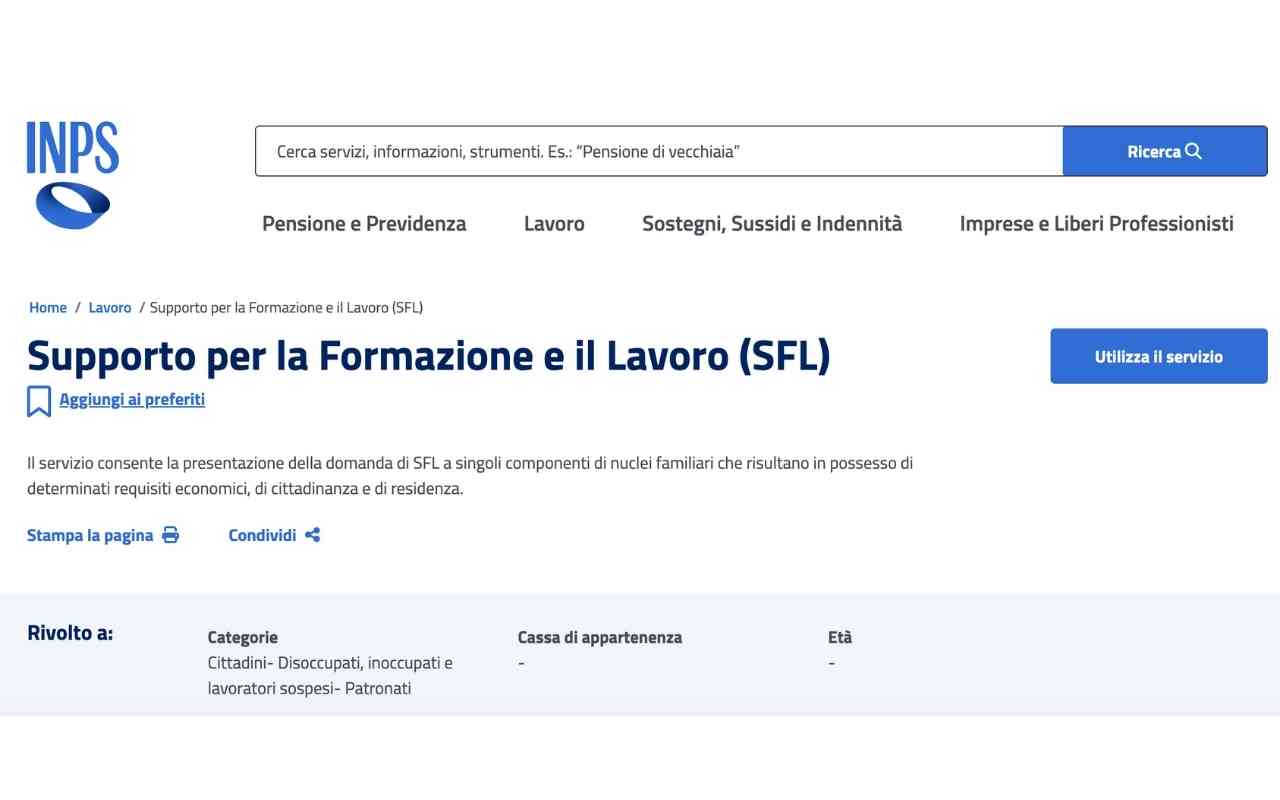Click Utilizza il servizio button
Viewport: 1280px width, 800px height.
(1159, 356)
